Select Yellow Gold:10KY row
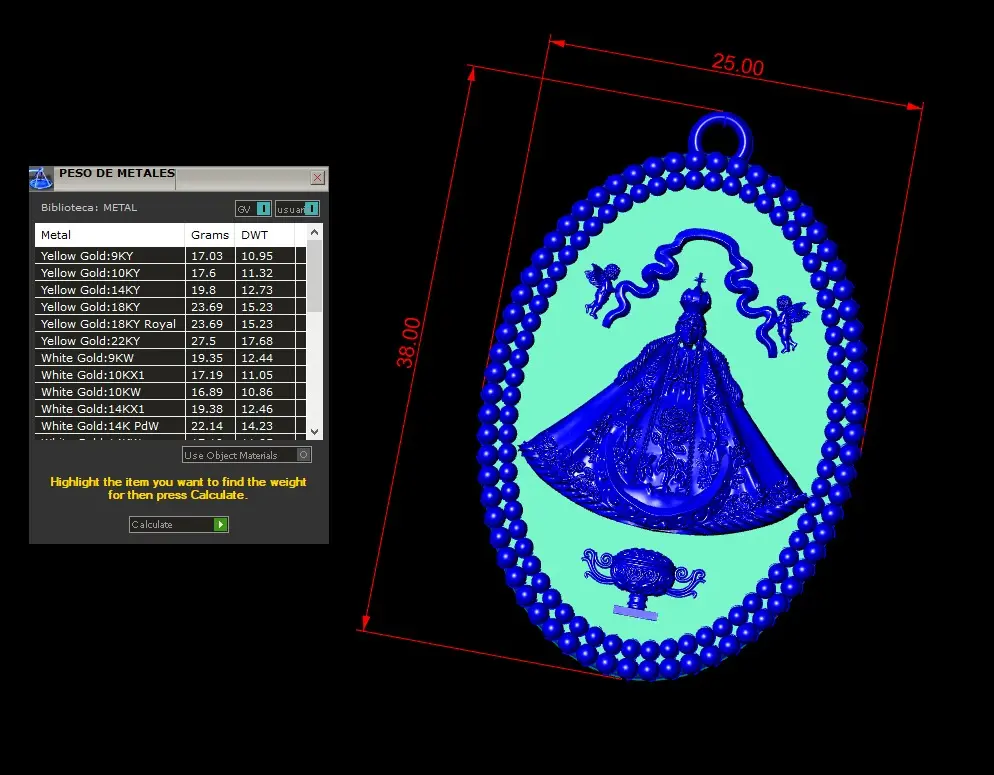 [x=171, y=273]
